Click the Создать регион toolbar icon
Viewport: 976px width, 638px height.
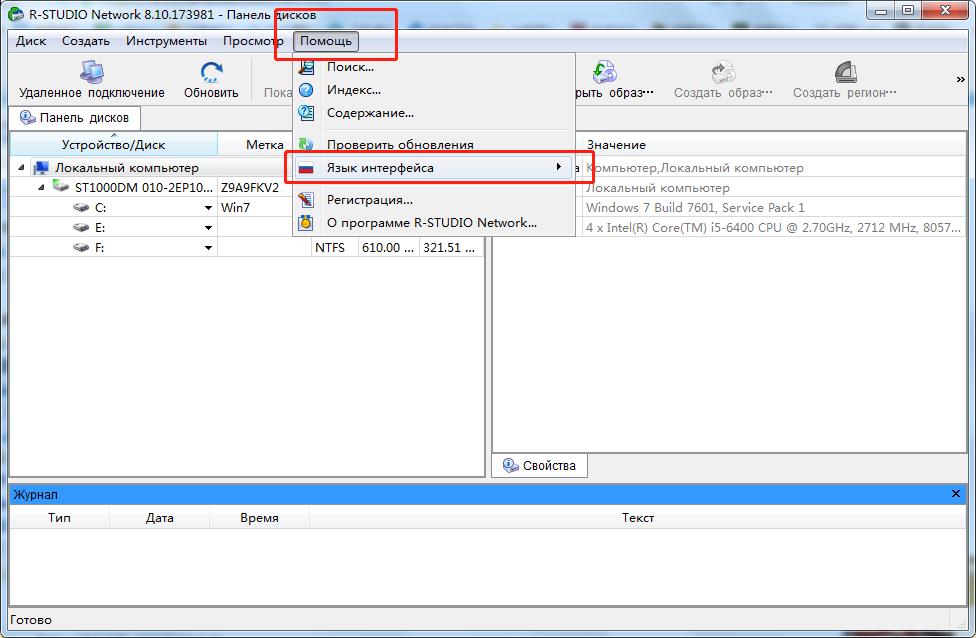[844, 73]
